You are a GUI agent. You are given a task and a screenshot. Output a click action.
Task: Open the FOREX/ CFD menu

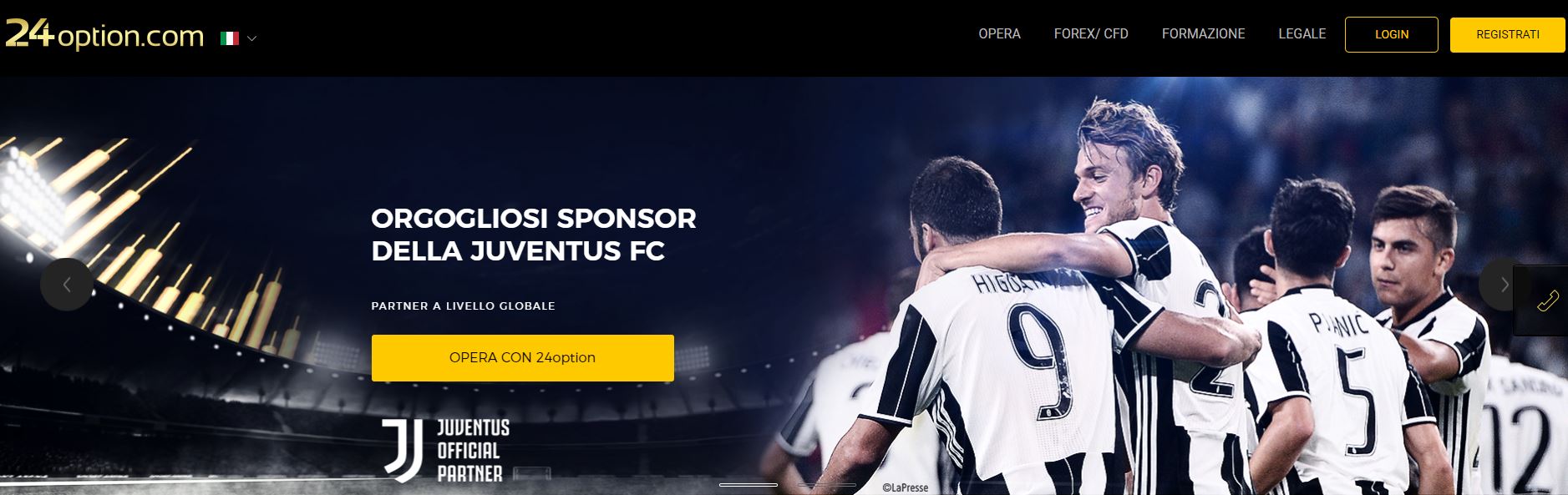click(x=1091, y=34)
